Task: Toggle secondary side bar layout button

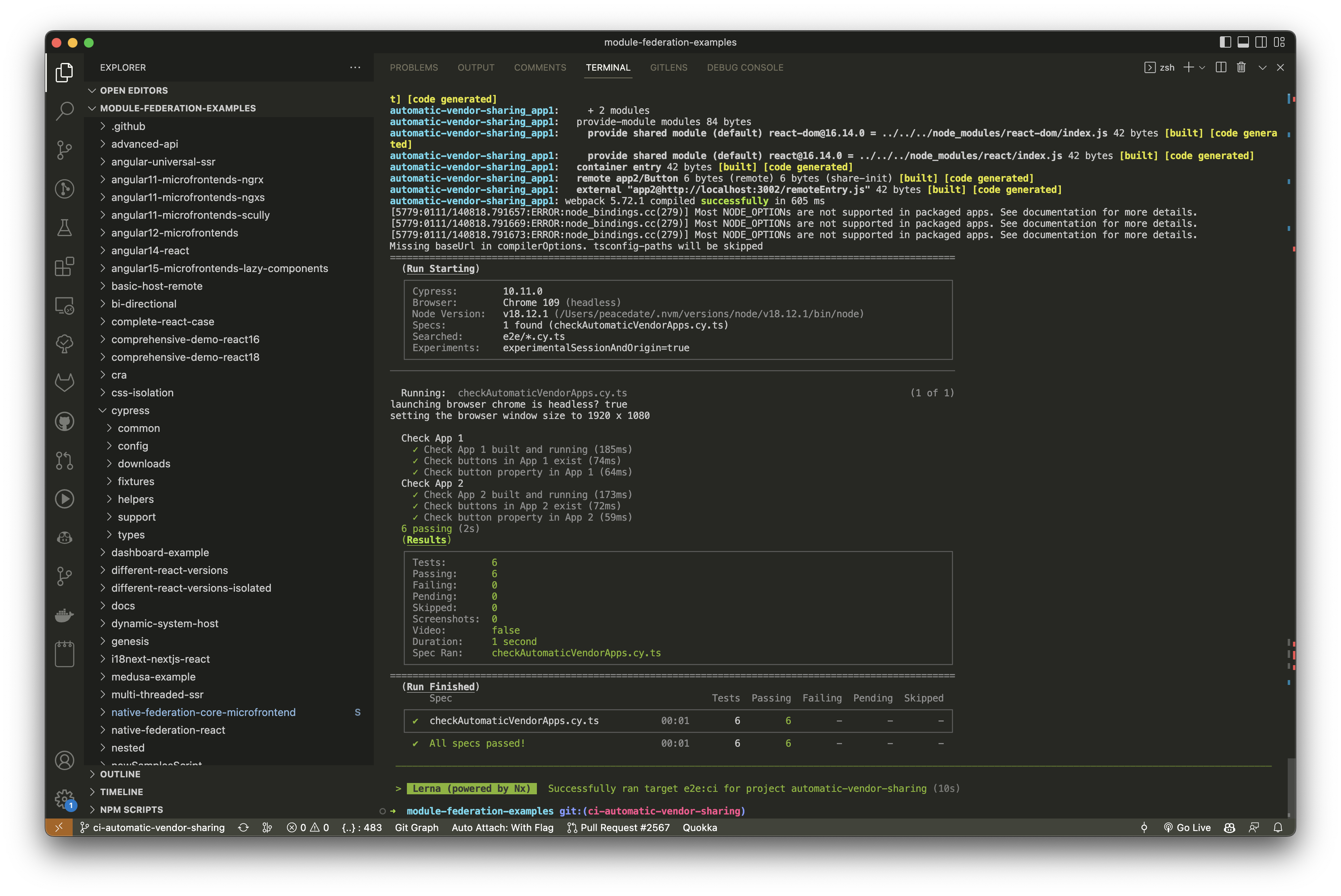Action: (1261, 42)
